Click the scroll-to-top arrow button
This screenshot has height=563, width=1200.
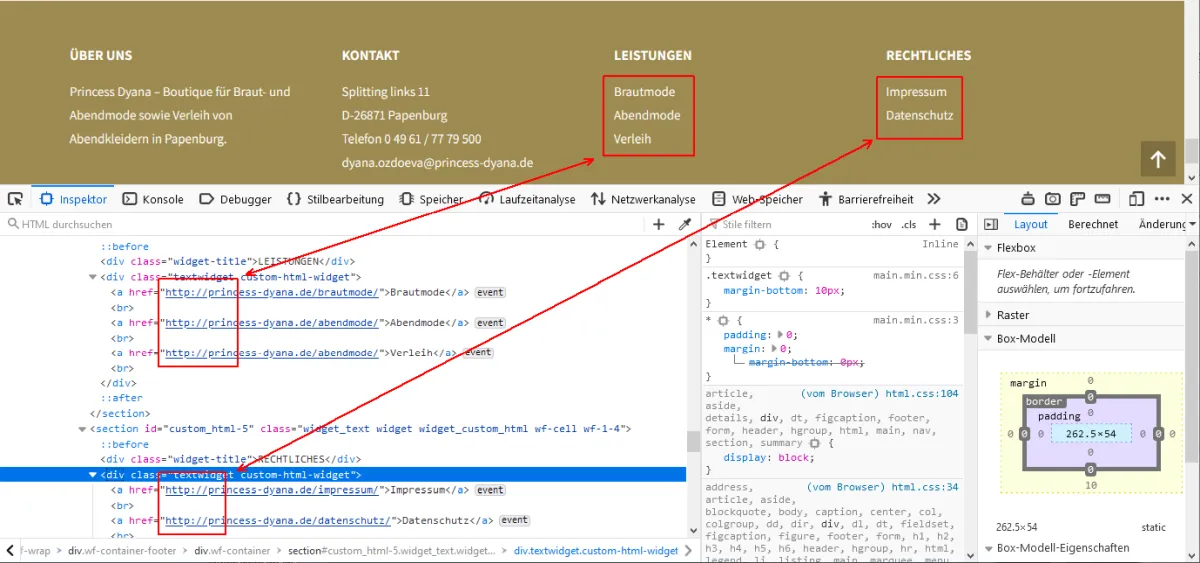coord(1158,159)
